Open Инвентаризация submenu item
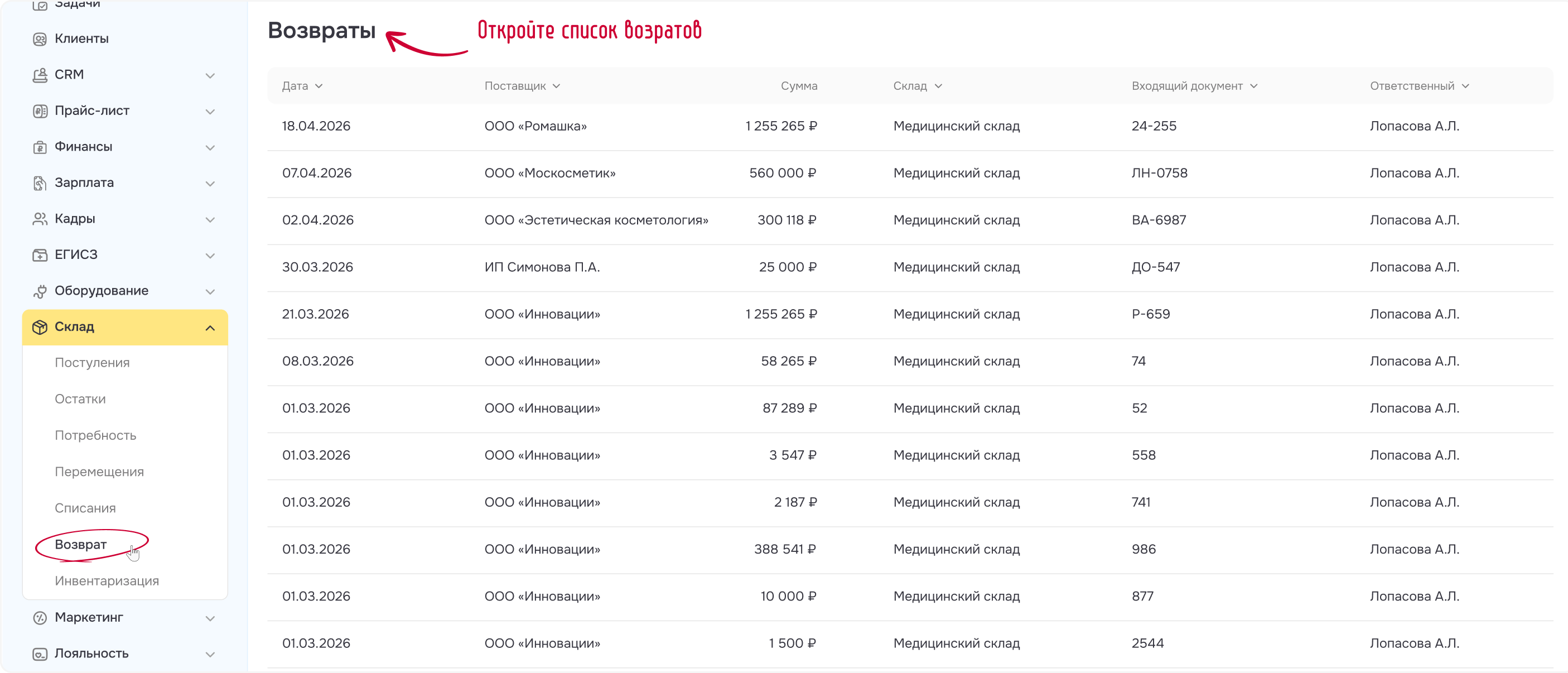Image resolution: width=1568 pixels, height=673 pixels. [107, 580]
